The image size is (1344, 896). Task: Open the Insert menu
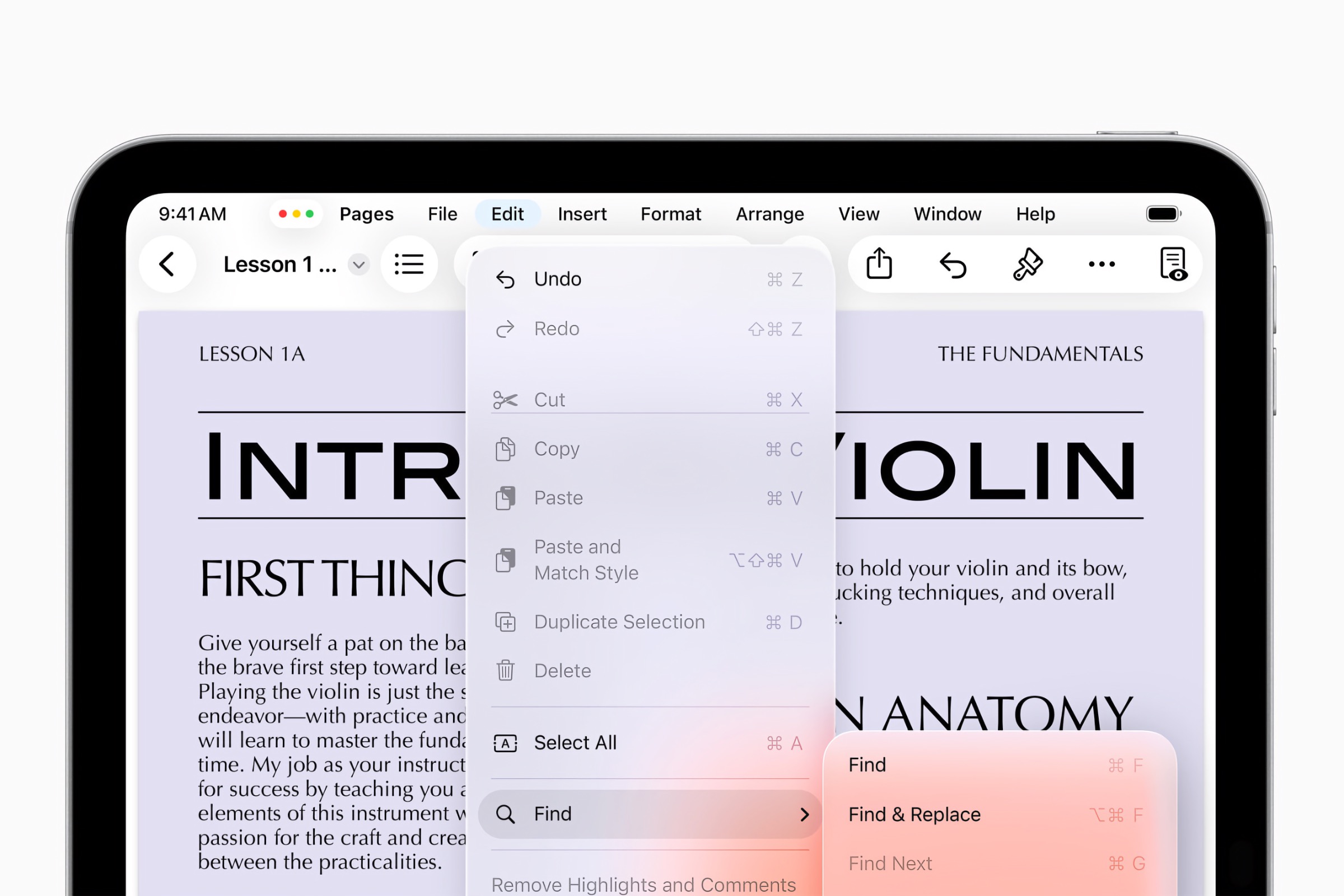(x=582, y=214)
